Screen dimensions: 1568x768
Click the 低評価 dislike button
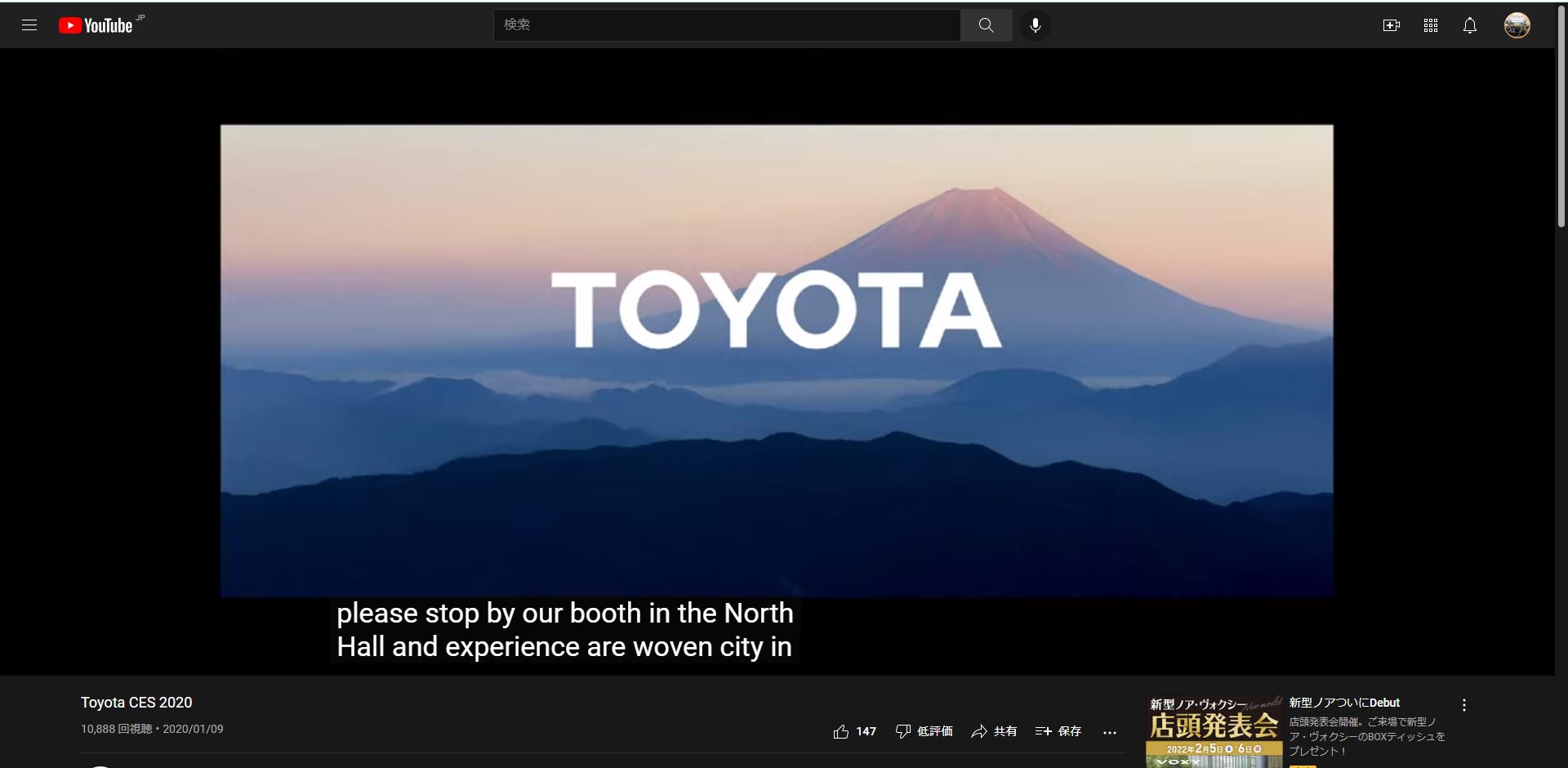pyautogui.click(x=924, y=731)
